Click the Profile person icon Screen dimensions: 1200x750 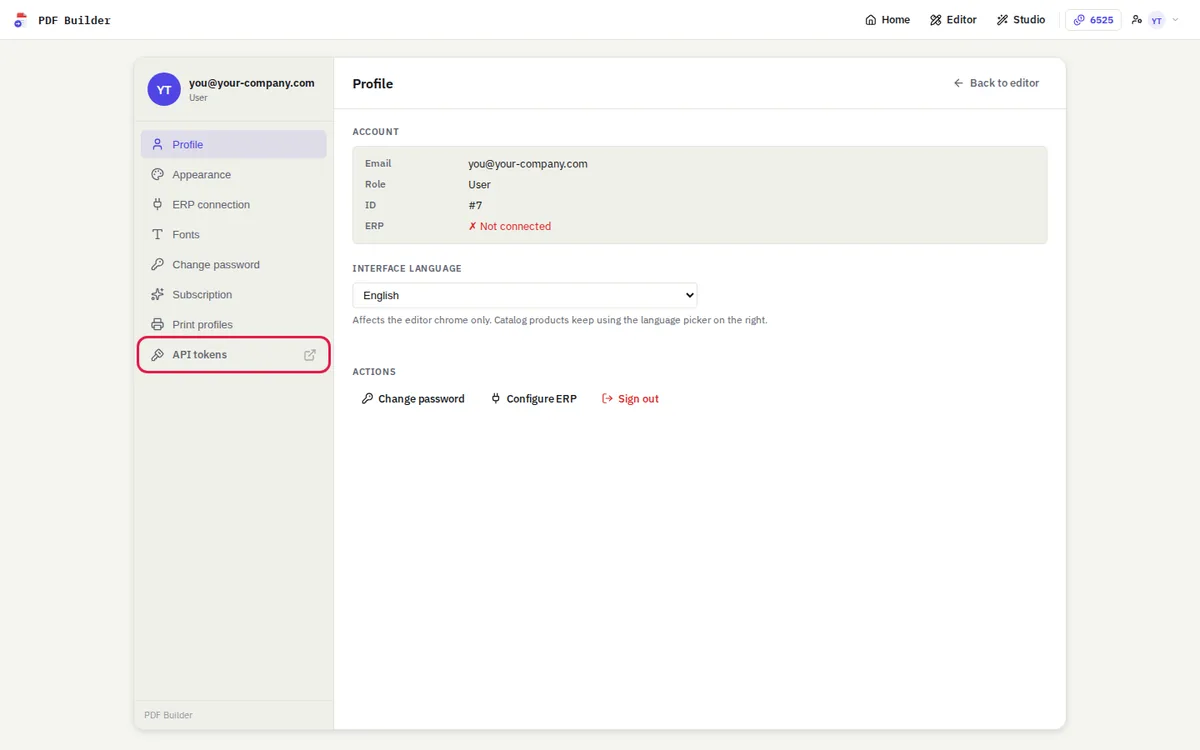click(157, 144)
